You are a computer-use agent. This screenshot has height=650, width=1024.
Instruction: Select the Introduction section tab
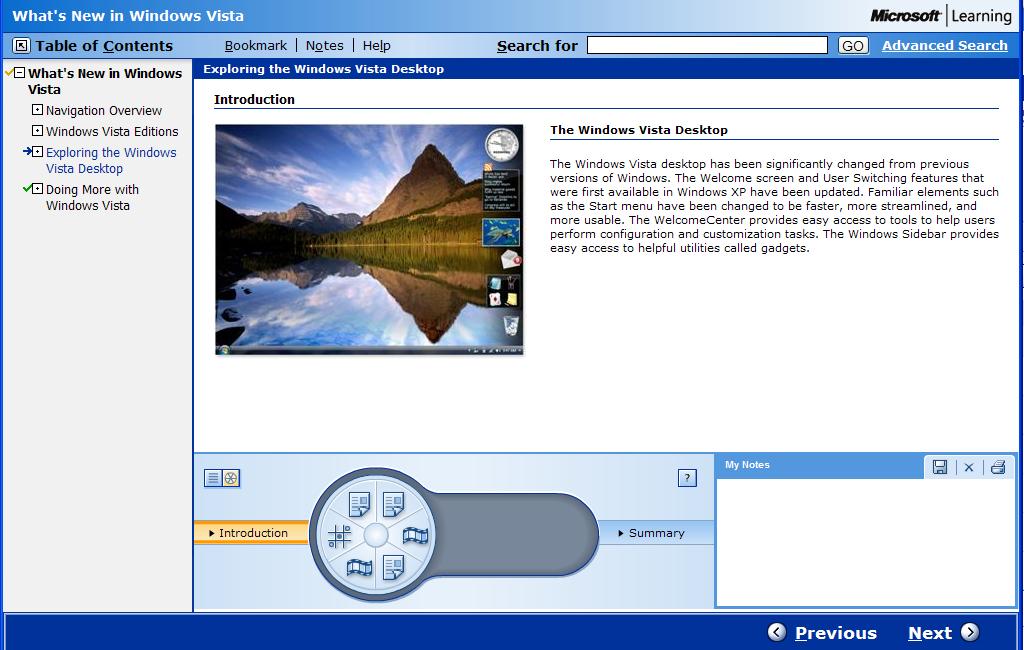(251, 533)
